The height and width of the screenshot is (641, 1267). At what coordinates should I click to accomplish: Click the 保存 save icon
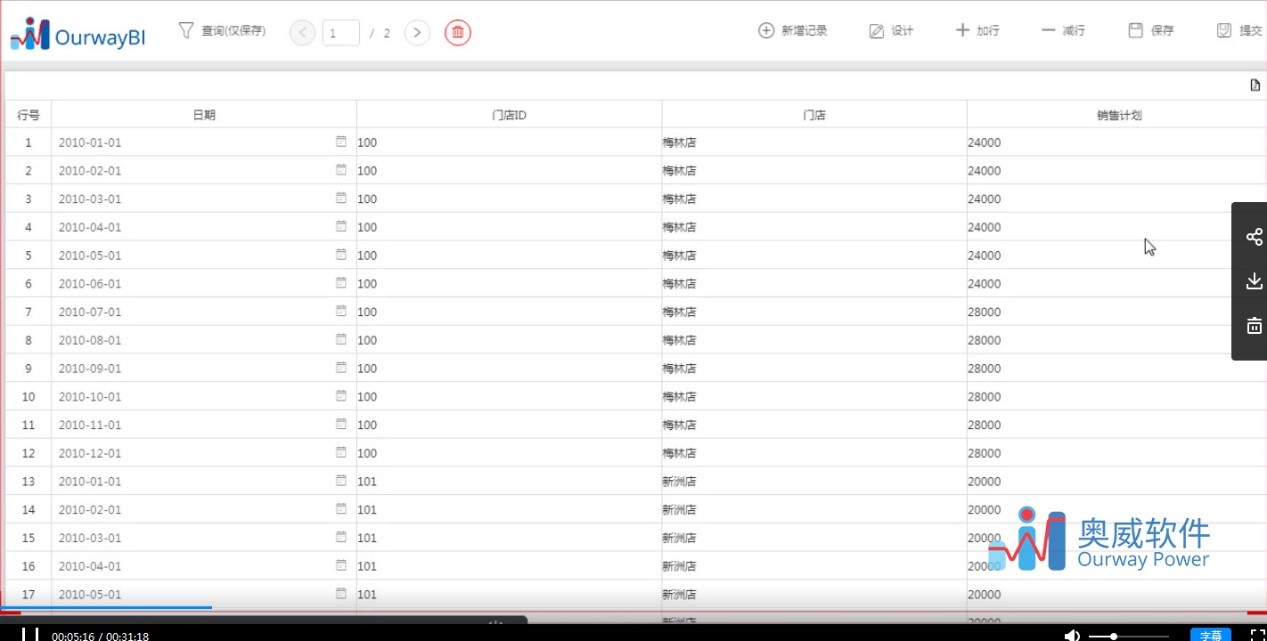pos(1135,30)
